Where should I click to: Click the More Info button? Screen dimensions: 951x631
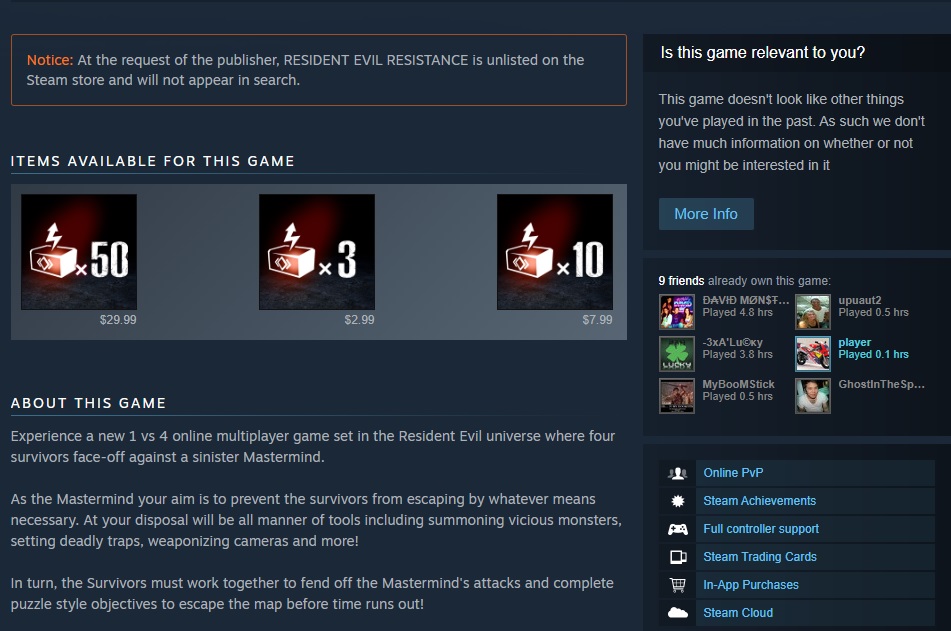(706, 214)
